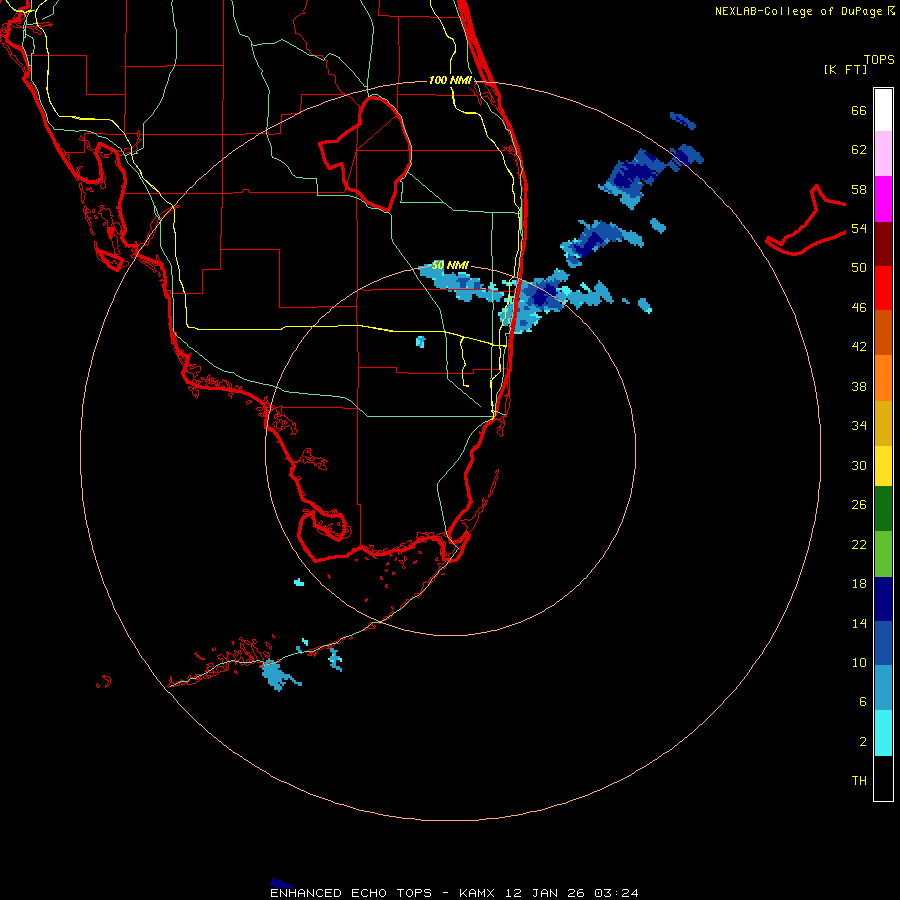
Task: Click the white swatch atop the legend
Action: (x=883, y=110)
